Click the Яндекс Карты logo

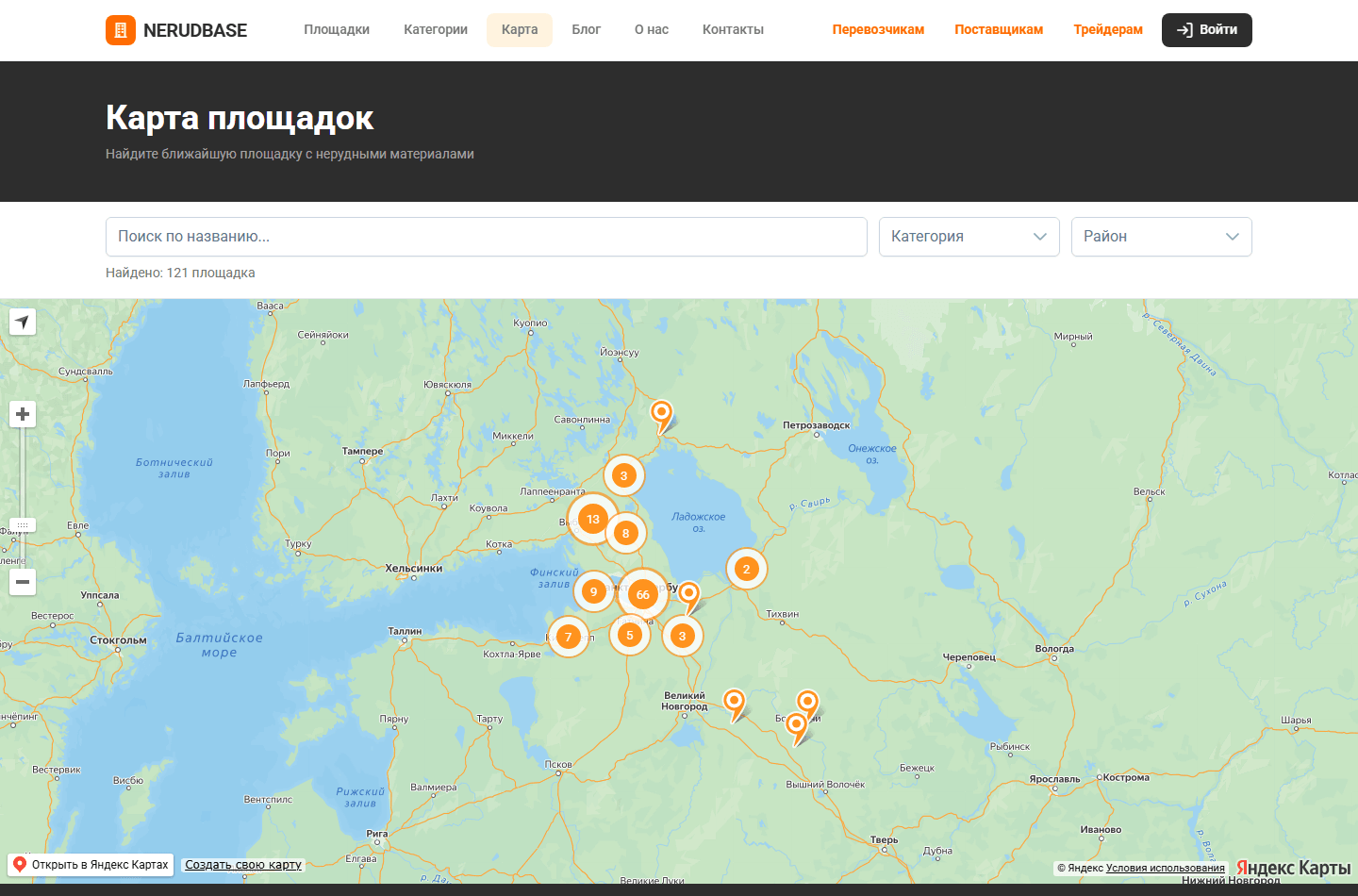1293,868
